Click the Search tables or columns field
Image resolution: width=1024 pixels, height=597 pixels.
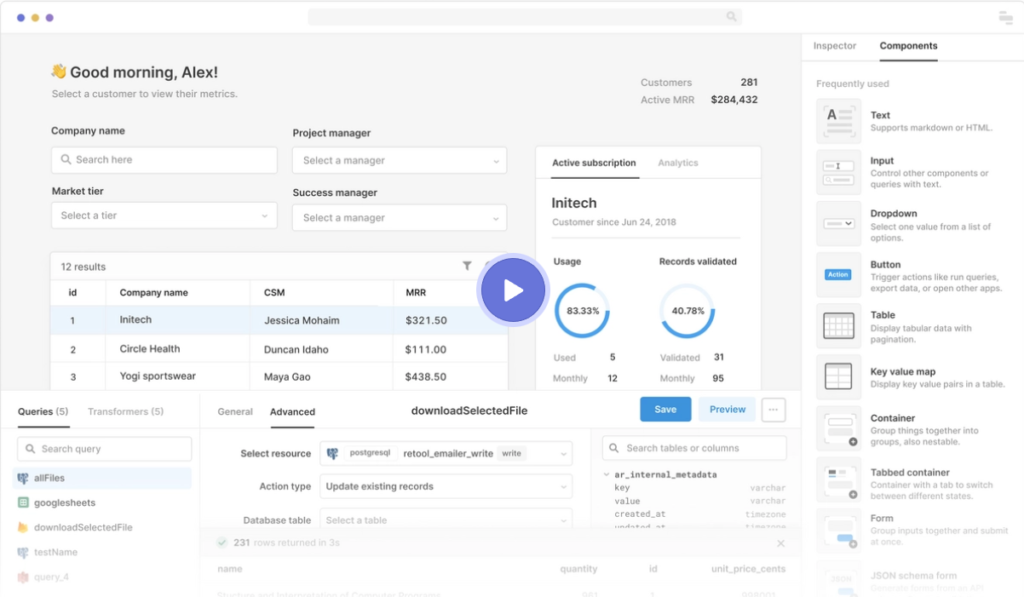pyautogui.click(x=694, y=448)
